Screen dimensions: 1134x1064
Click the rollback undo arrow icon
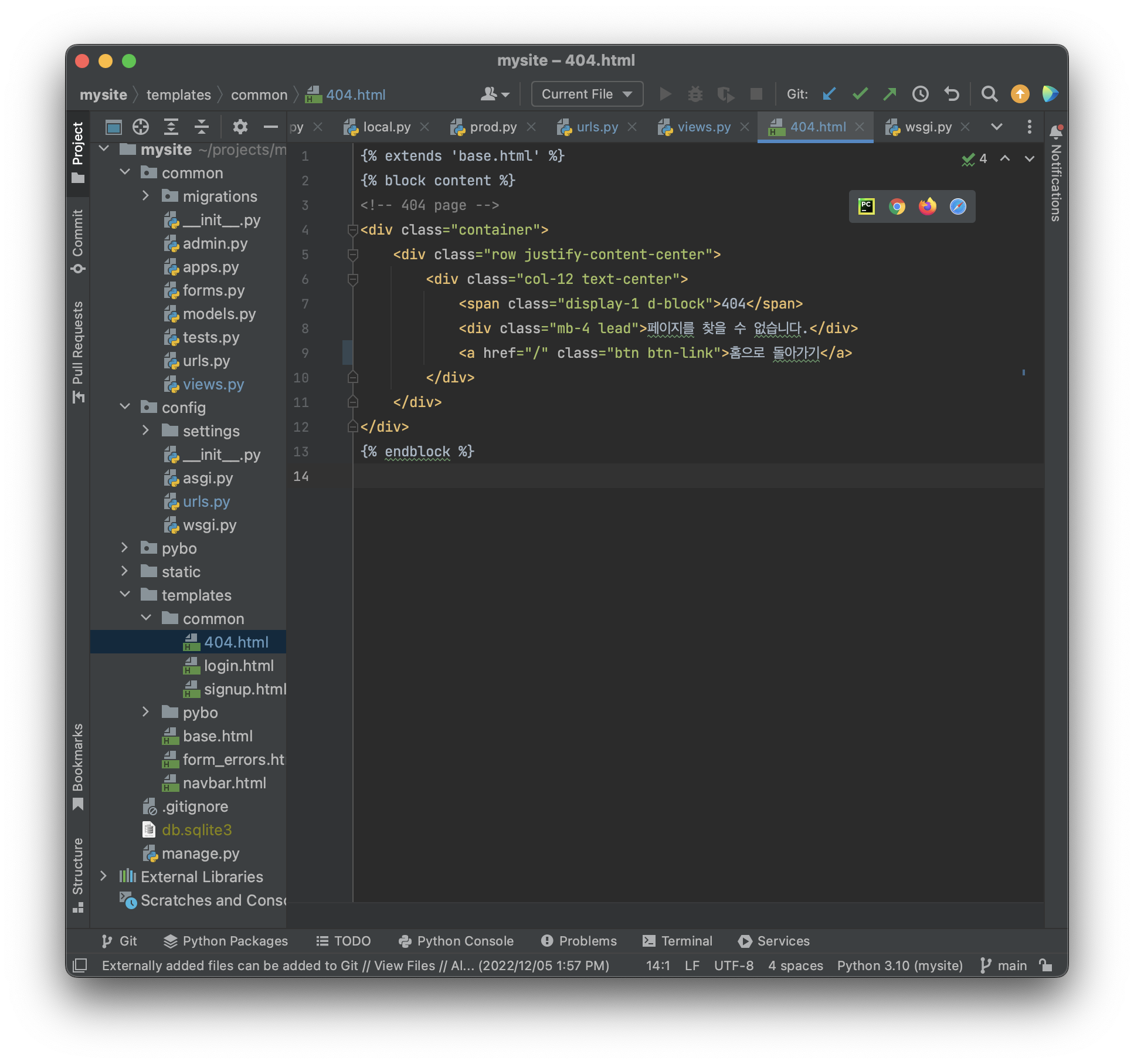951,94
